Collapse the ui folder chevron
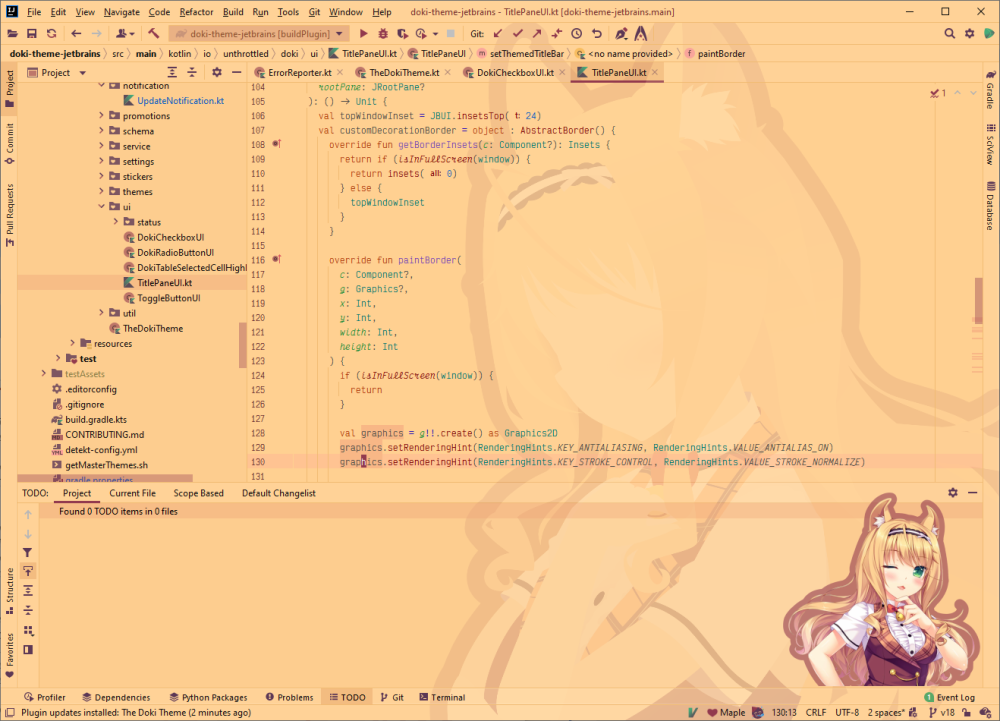The width and height of the screenshot is (1000, 721). (101, 207)
